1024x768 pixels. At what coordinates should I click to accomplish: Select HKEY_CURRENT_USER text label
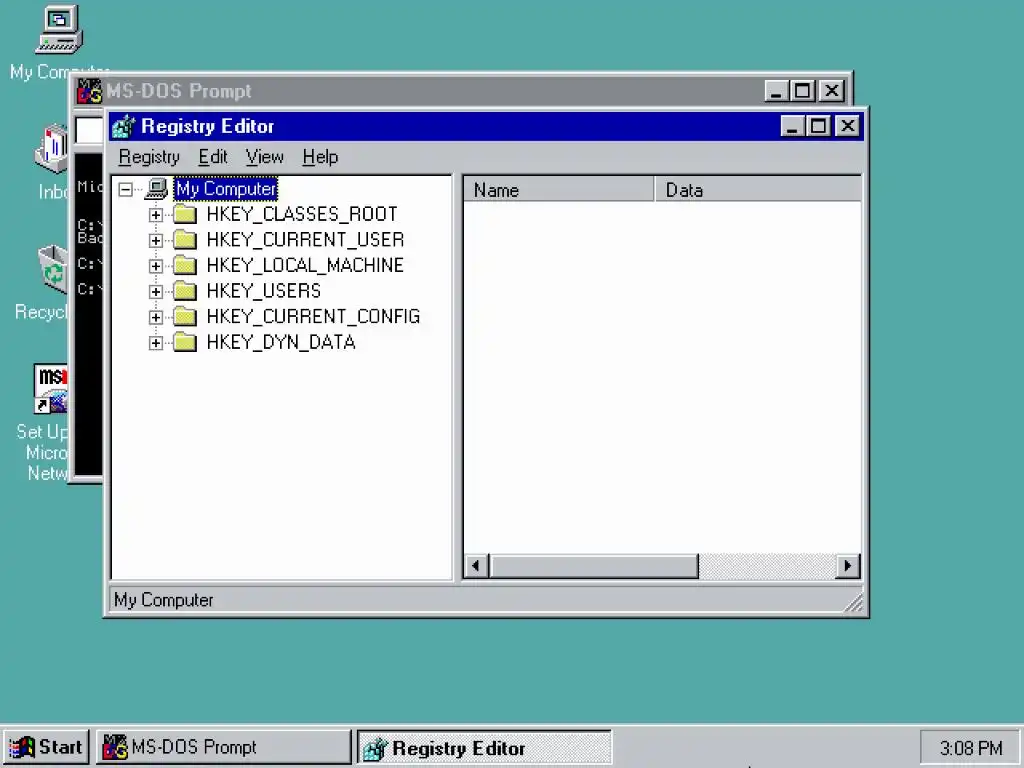tap(305, 240)
